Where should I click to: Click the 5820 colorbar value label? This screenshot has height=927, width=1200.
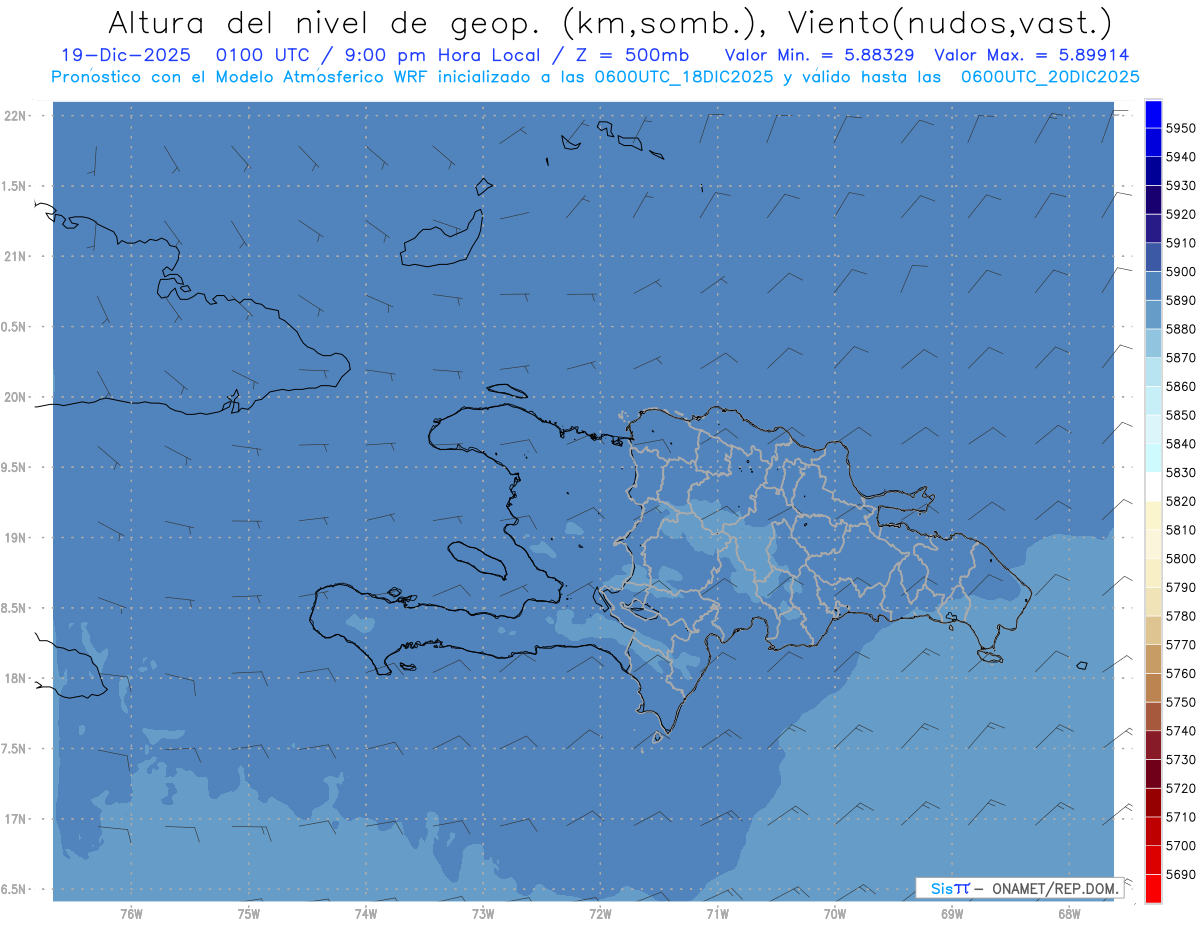(x=1180, y=501)
